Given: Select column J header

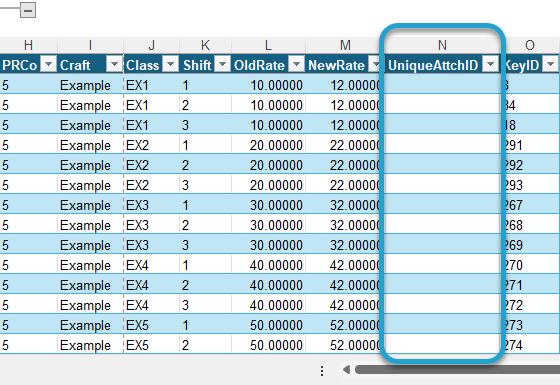Looking at the screenshot, I should (151, 45).
